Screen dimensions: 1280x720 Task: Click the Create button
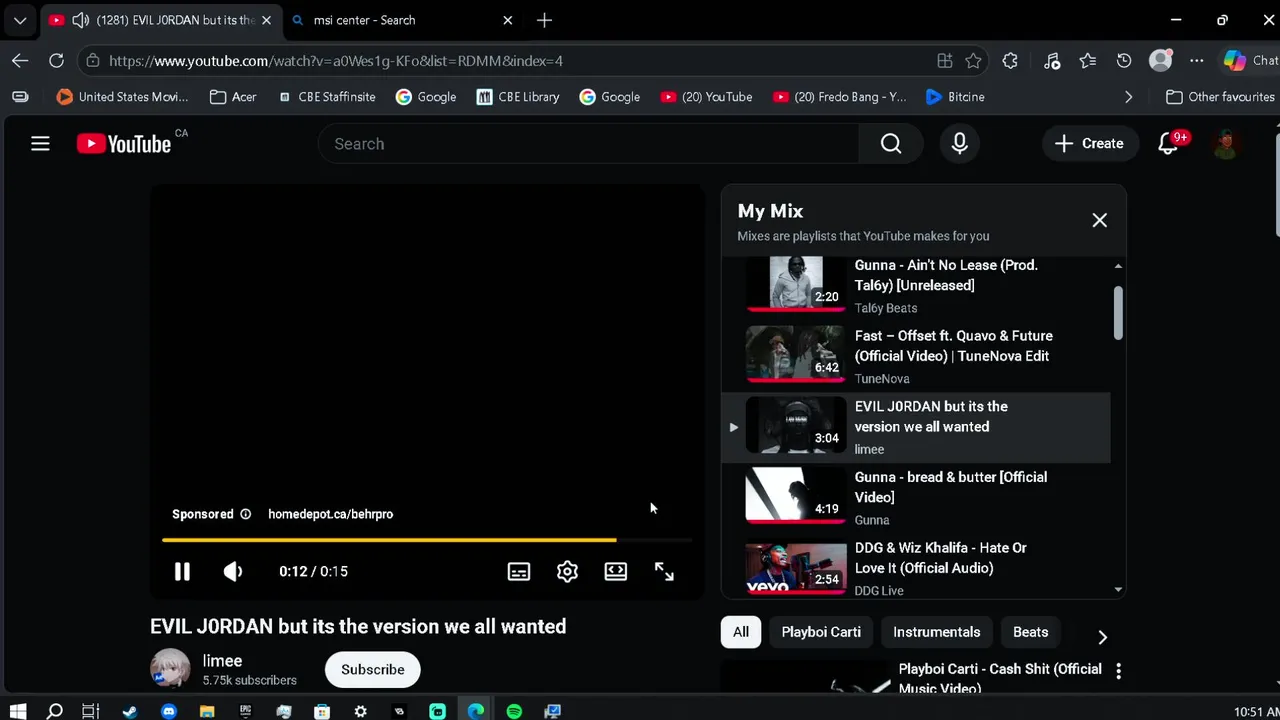click(x=1089, y=144)
